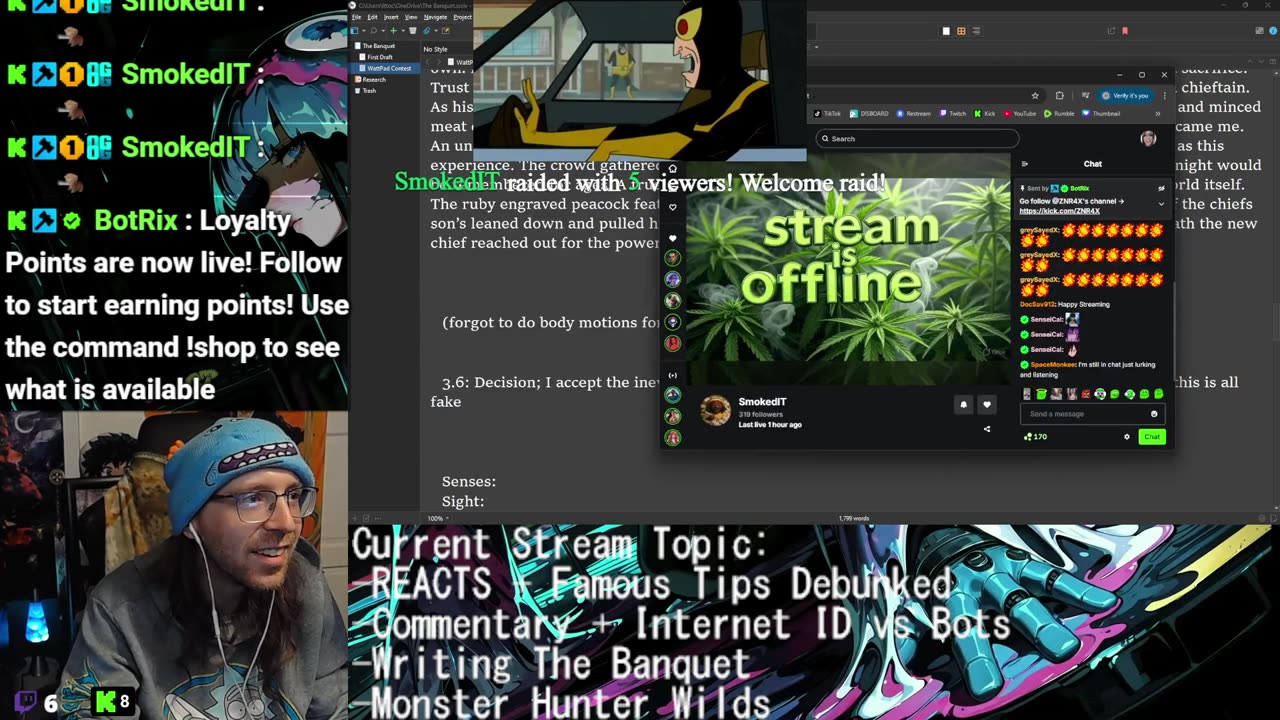
Task: Open the emoji picker in the message box
Action: [x=1154, y=414]
